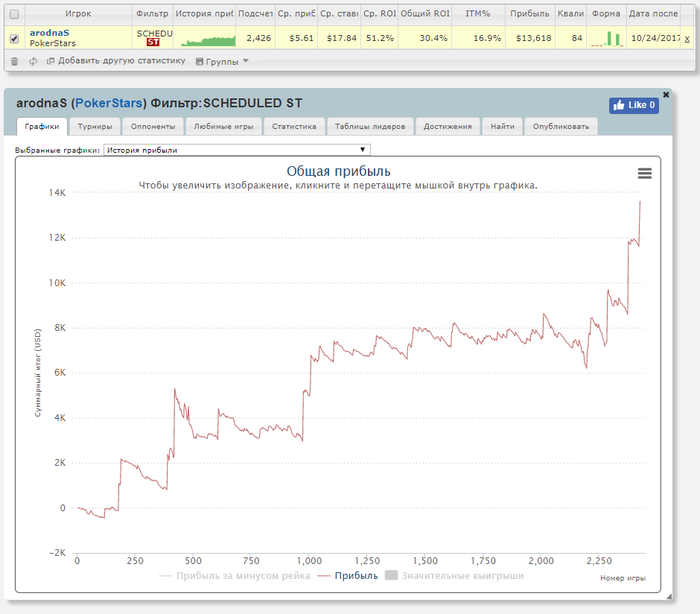Click the Form mini bar chart in arodnaS row
Viewport: 700px width, 614px height.
(x=606, y=39)
